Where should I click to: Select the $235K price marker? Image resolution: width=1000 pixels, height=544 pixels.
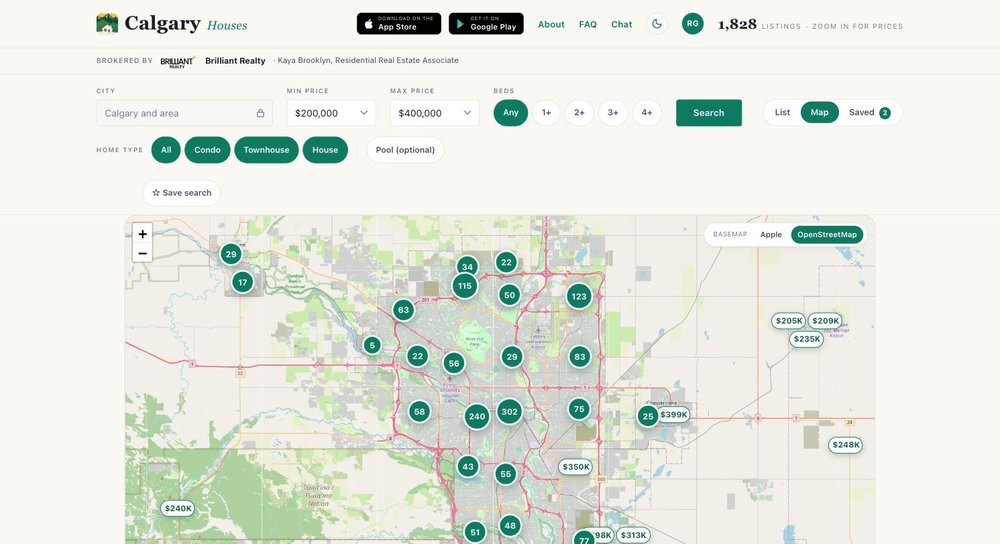click(807, 339)
